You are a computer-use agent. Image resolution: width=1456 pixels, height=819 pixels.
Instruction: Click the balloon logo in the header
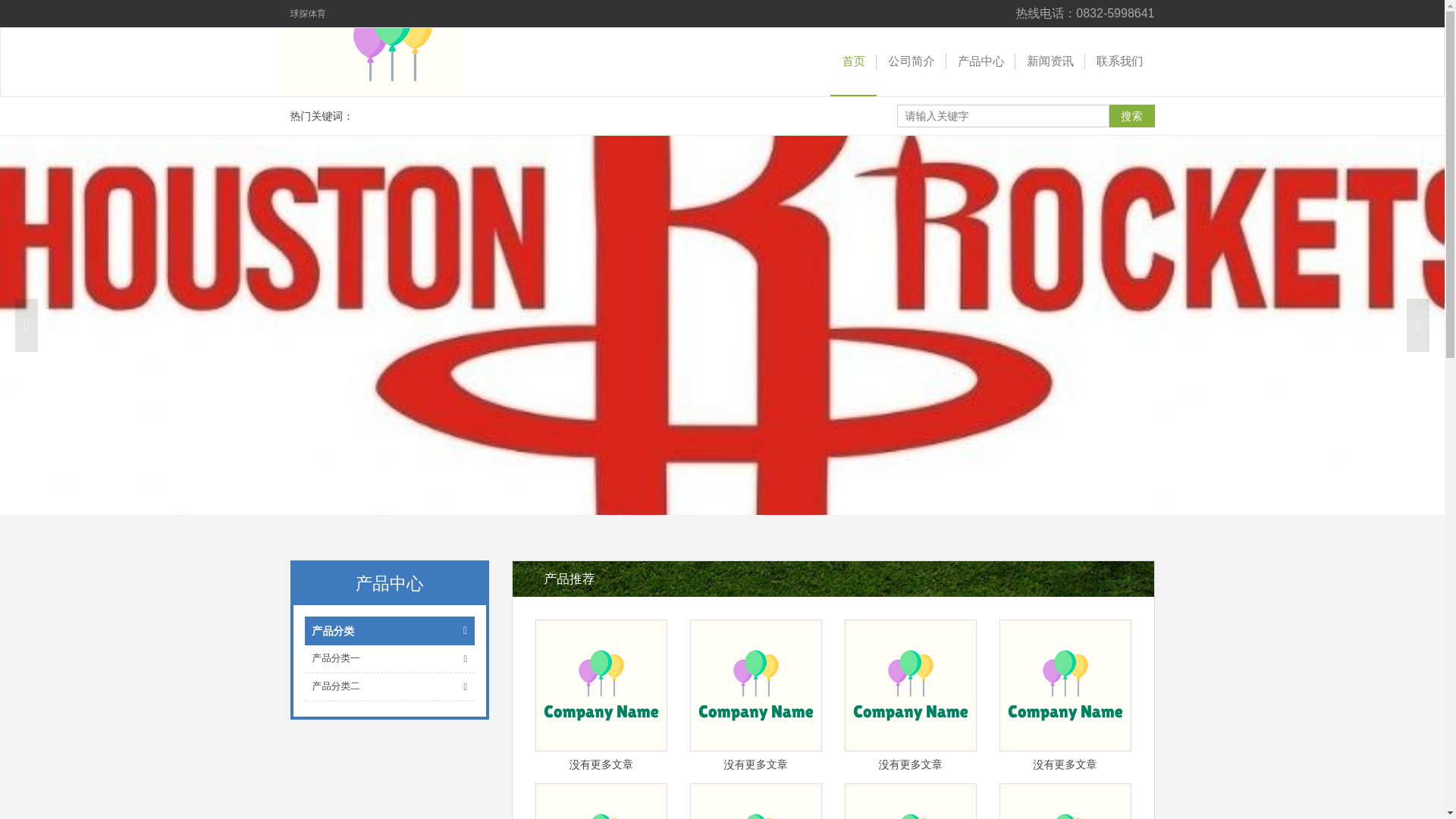point(369,61)
